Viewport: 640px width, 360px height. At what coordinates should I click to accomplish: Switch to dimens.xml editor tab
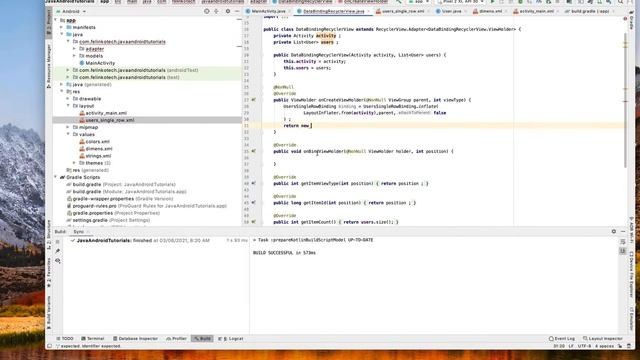(x=489, y=11)
